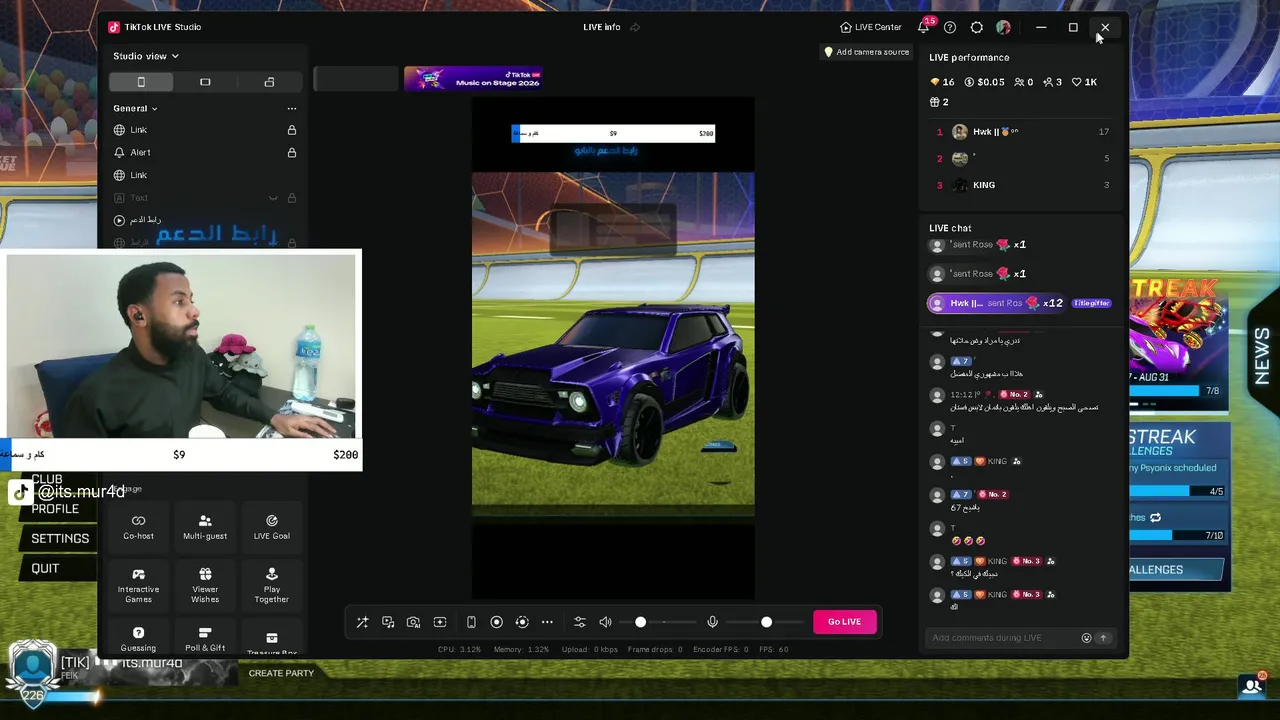This screenshot has height=720, width=1280.
Task: Open the emoji picker in comment box
Action: (x=1086, y=638)
